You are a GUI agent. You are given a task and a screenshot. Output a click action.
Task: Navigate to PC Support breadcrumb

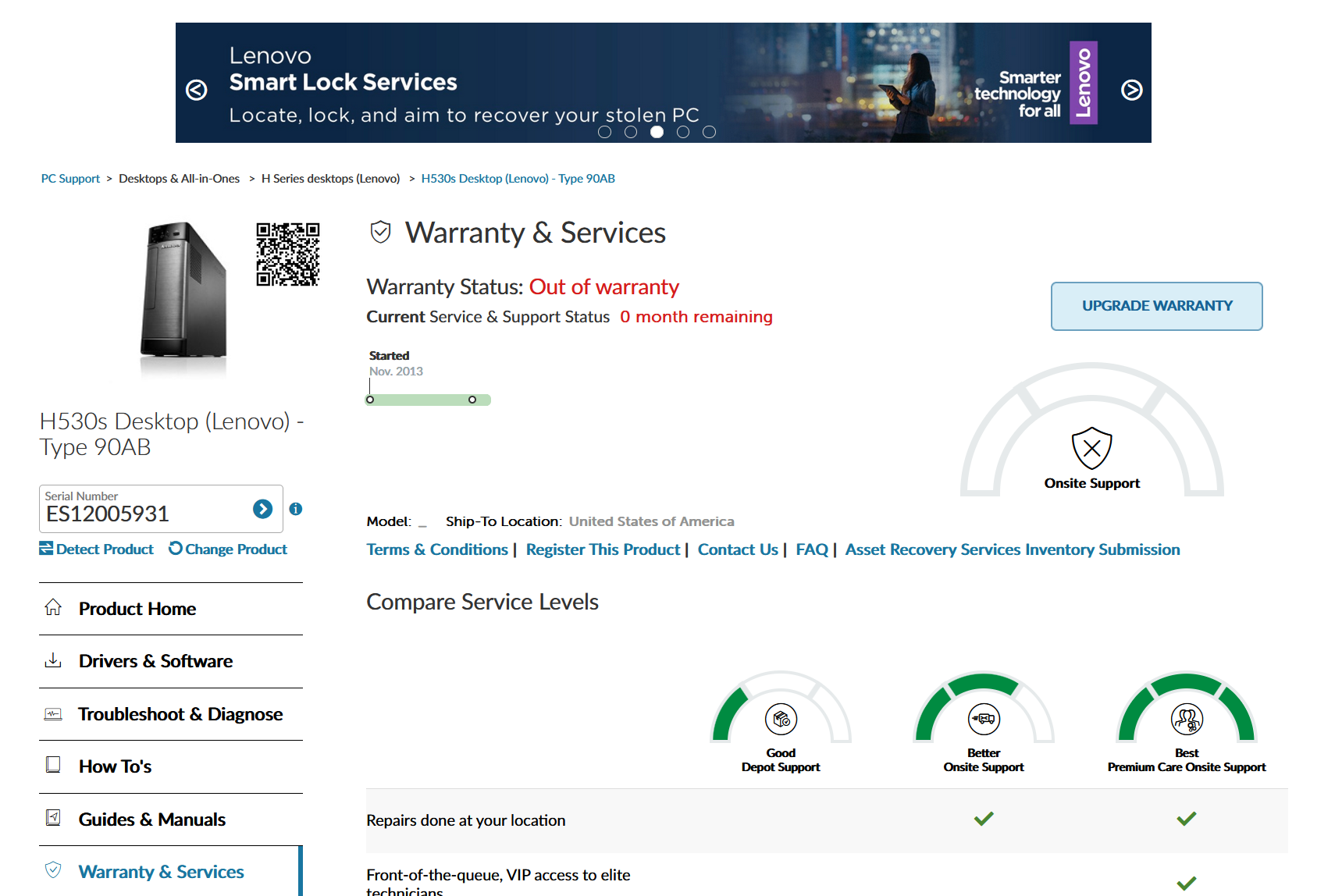pos(70,179)
